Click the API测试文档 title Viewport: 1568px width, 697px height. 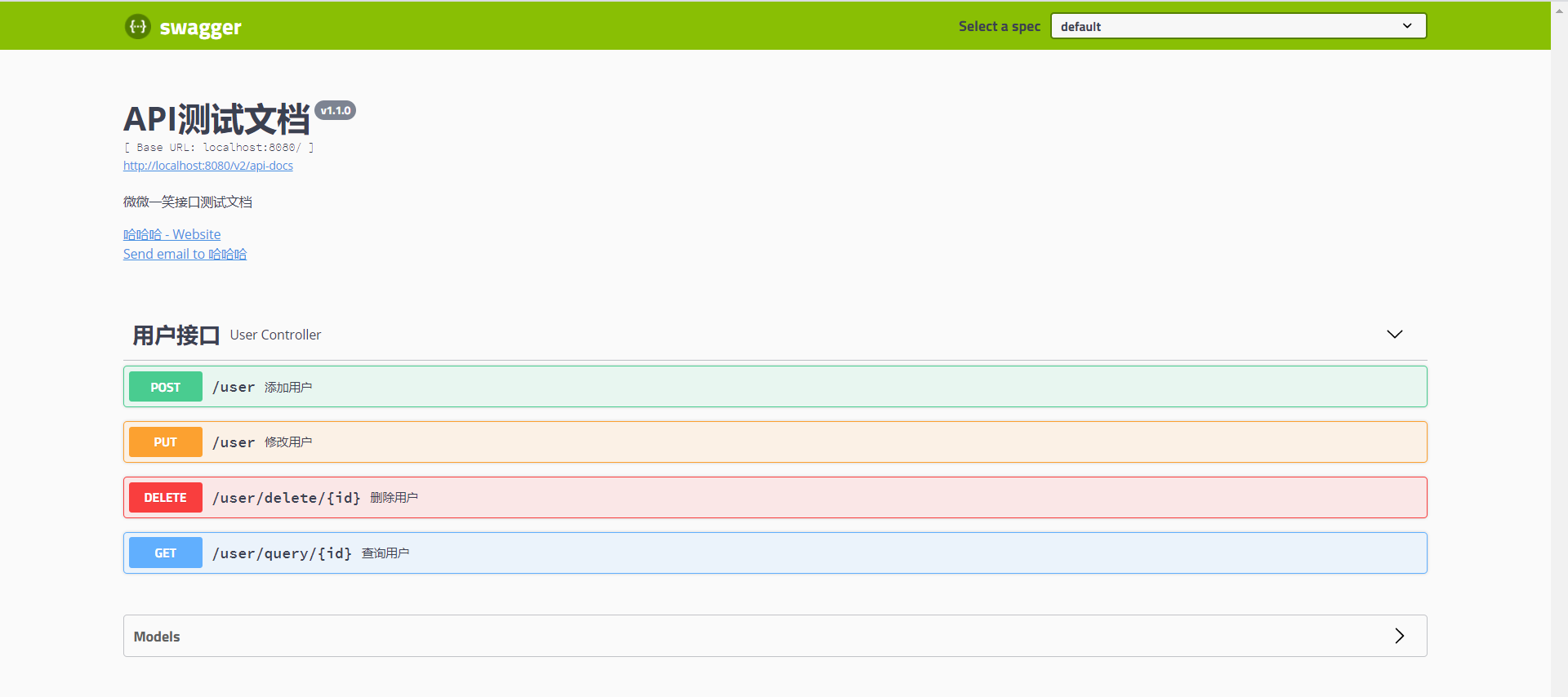tap(216, 119)
